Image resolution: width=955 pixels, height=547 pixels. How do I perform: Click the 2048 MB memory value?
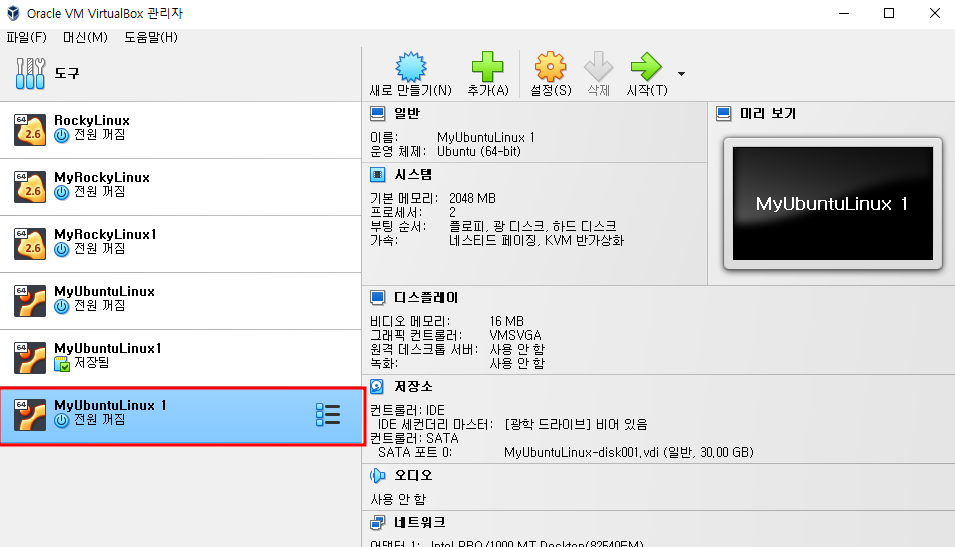click(x=472, y=198)
